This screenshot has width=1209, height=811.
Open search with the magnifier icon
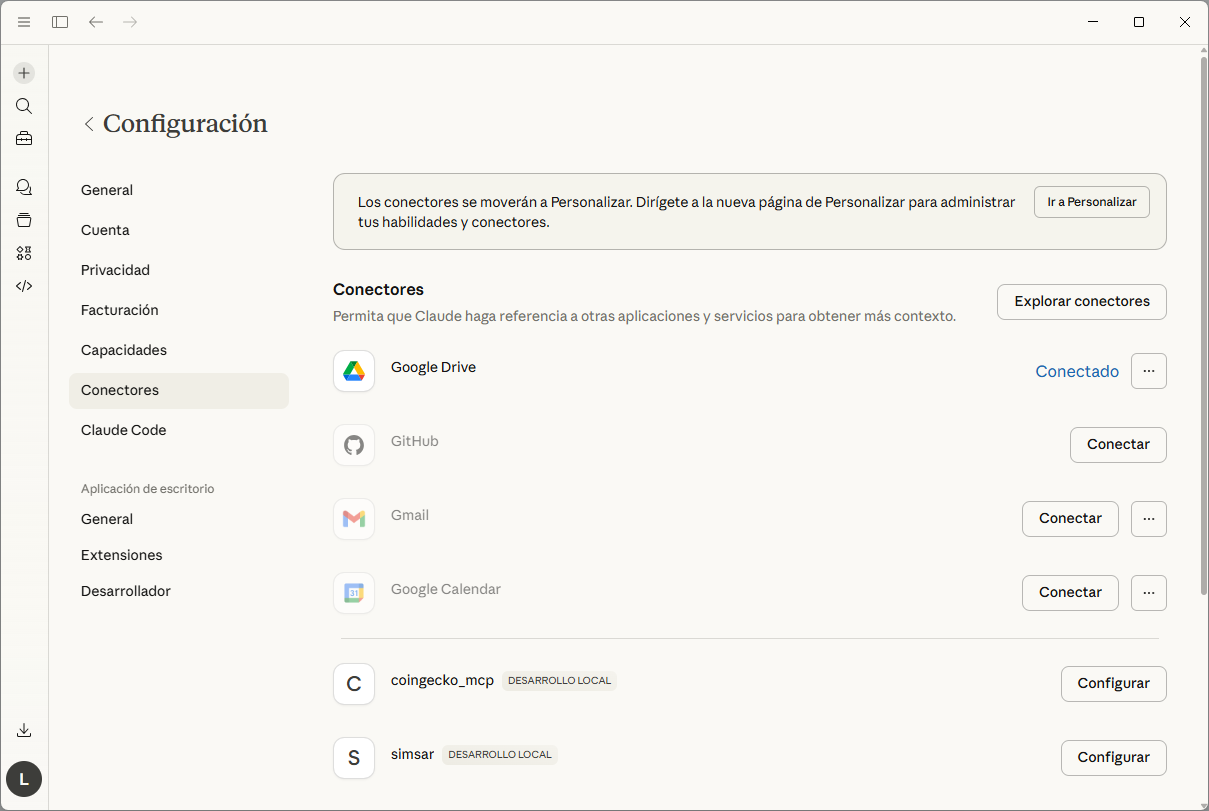24,106
